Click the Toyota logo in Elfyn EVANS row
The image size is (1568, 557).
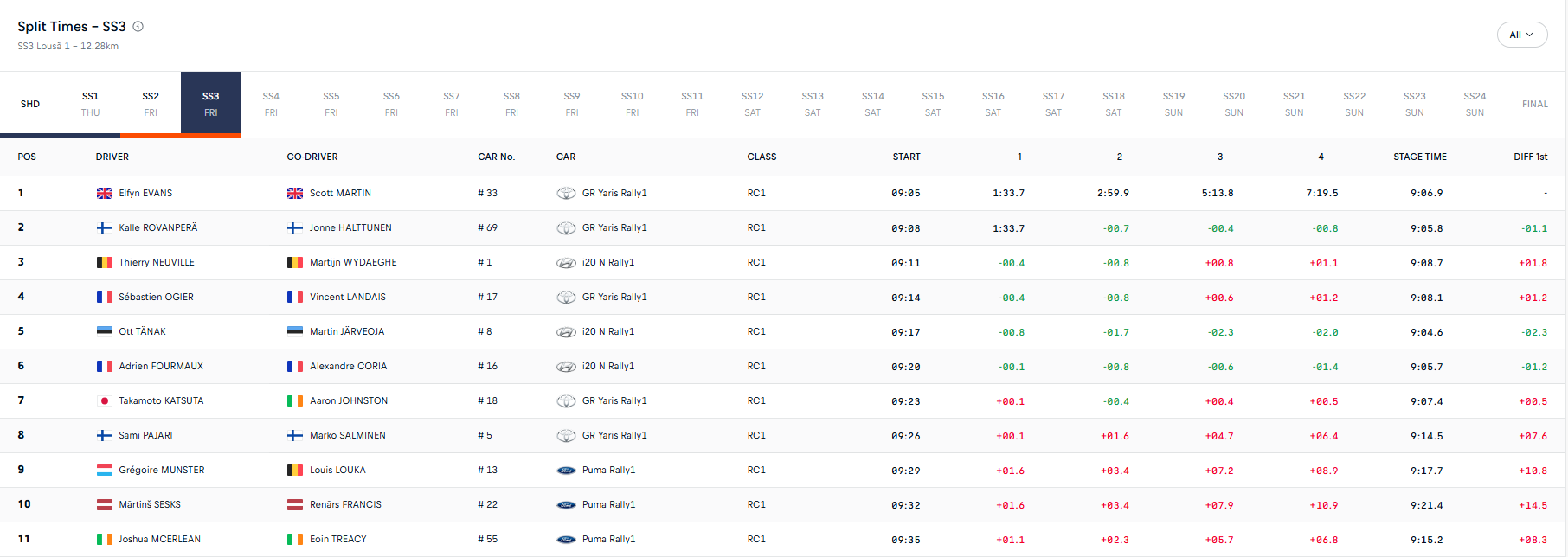click(x=566, y=193)
